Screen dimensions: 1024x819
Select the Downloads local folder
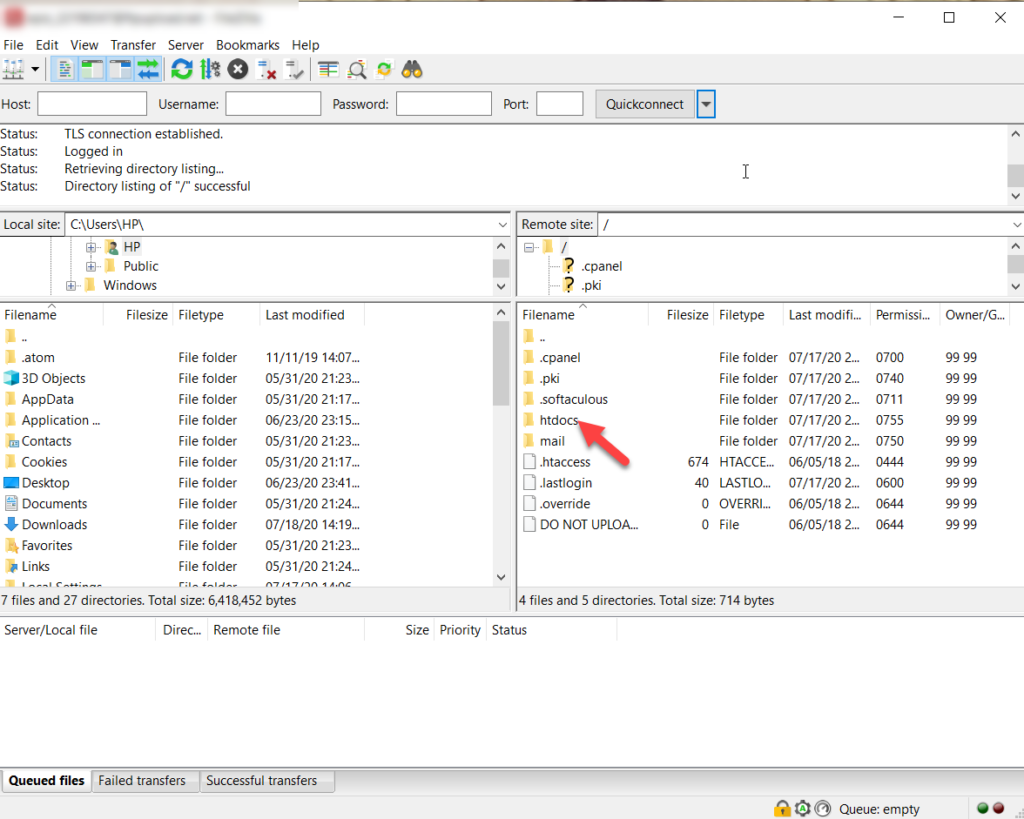point(54,524)
